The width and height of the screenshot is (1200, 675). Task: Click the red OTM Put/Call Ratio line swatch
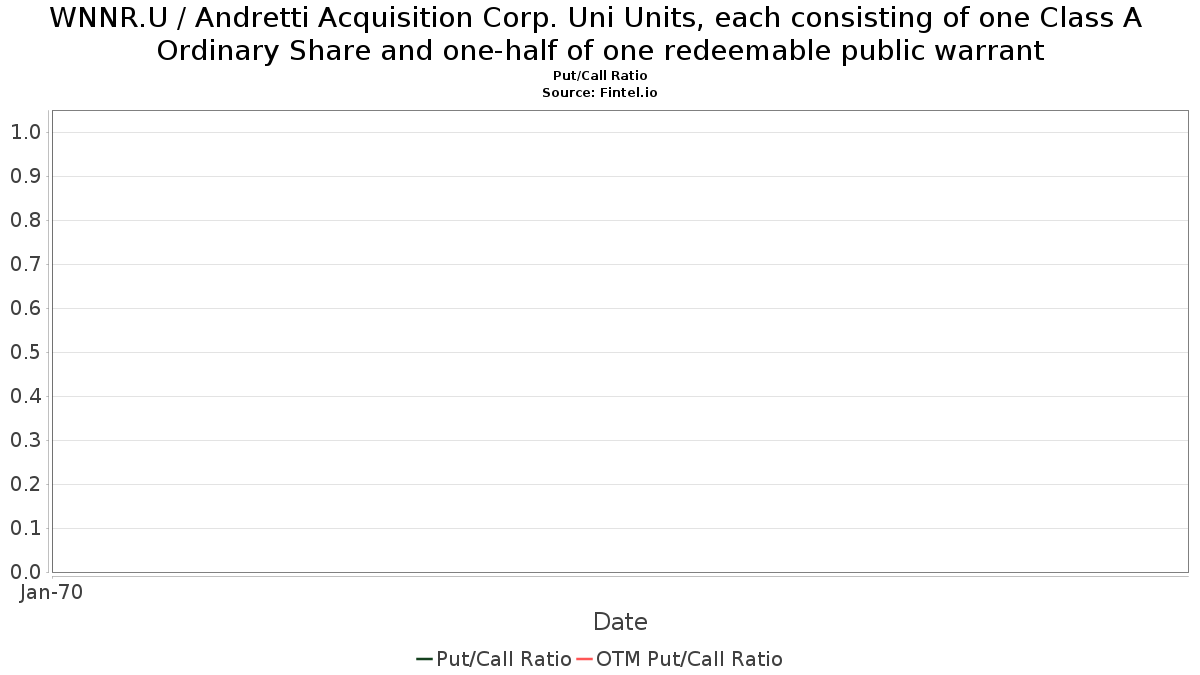(x=585, y=659)
